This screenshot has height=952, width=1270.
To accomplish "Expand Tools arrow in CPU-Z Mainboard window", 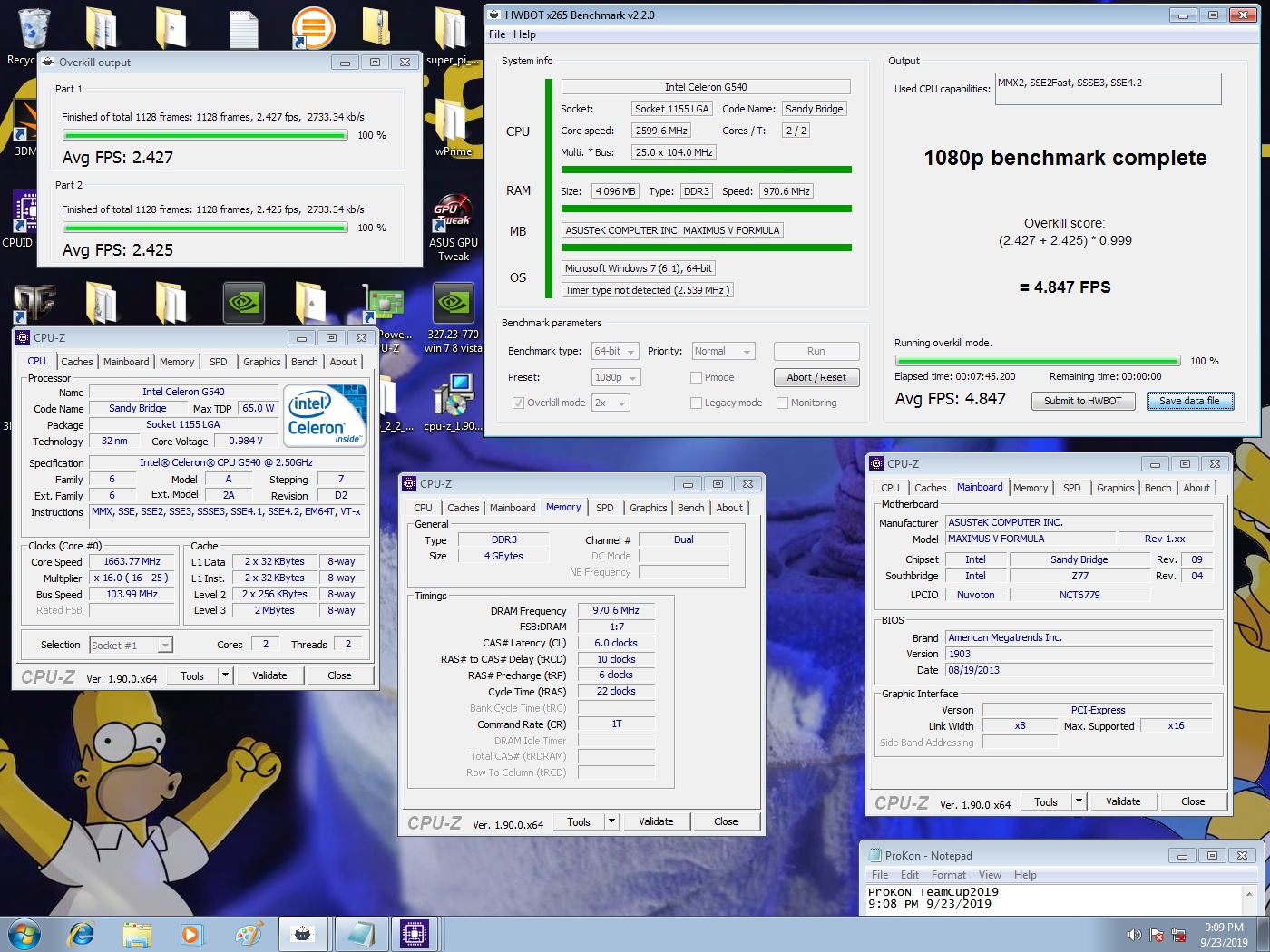I will (1079, 801).
